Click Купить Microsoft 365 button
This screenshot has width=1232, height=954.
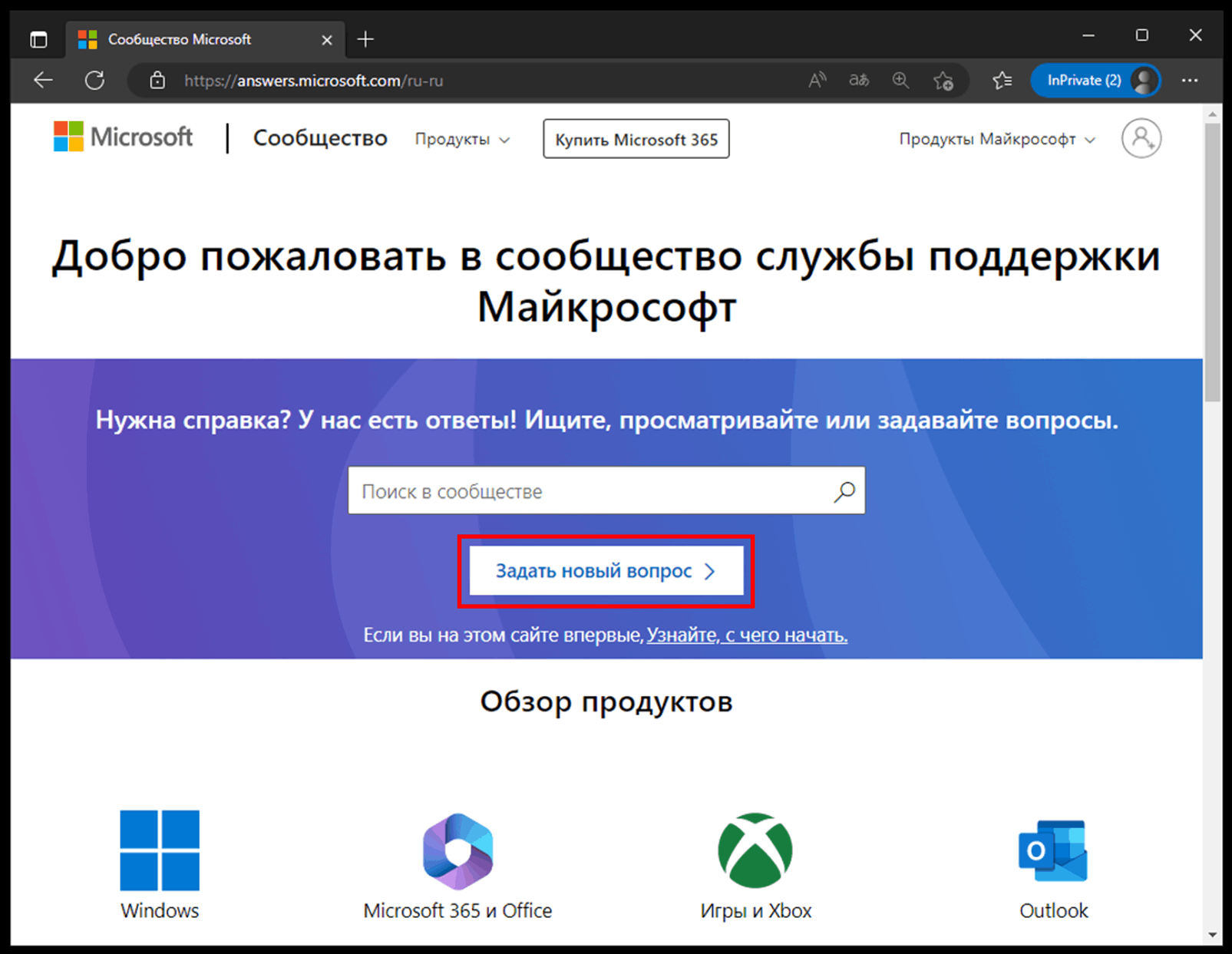pos(636,139)
